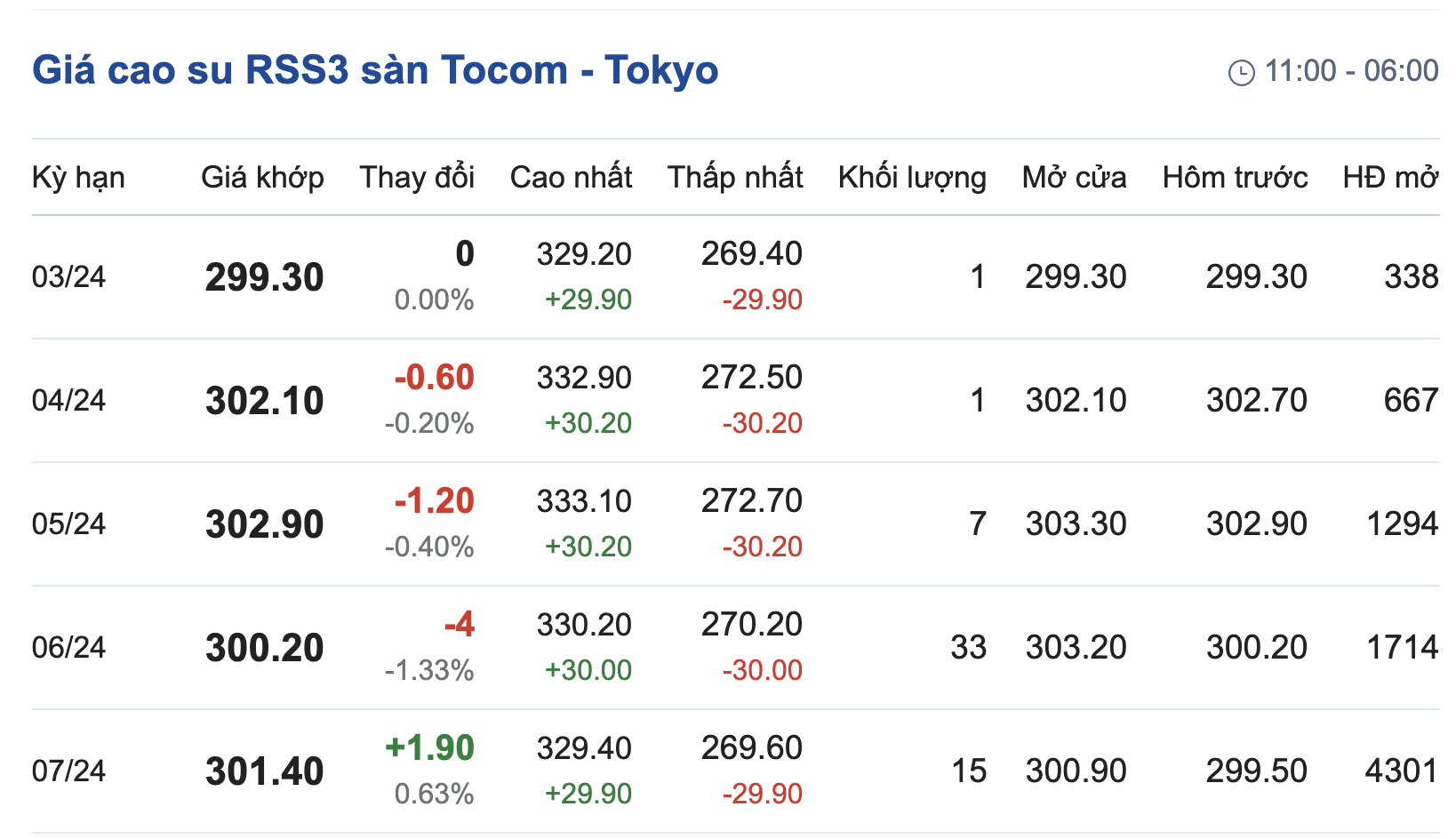Viewport: 1456px width, 839px height.
Task: Click the 07/24 contract term
Action: click(68, 771)
